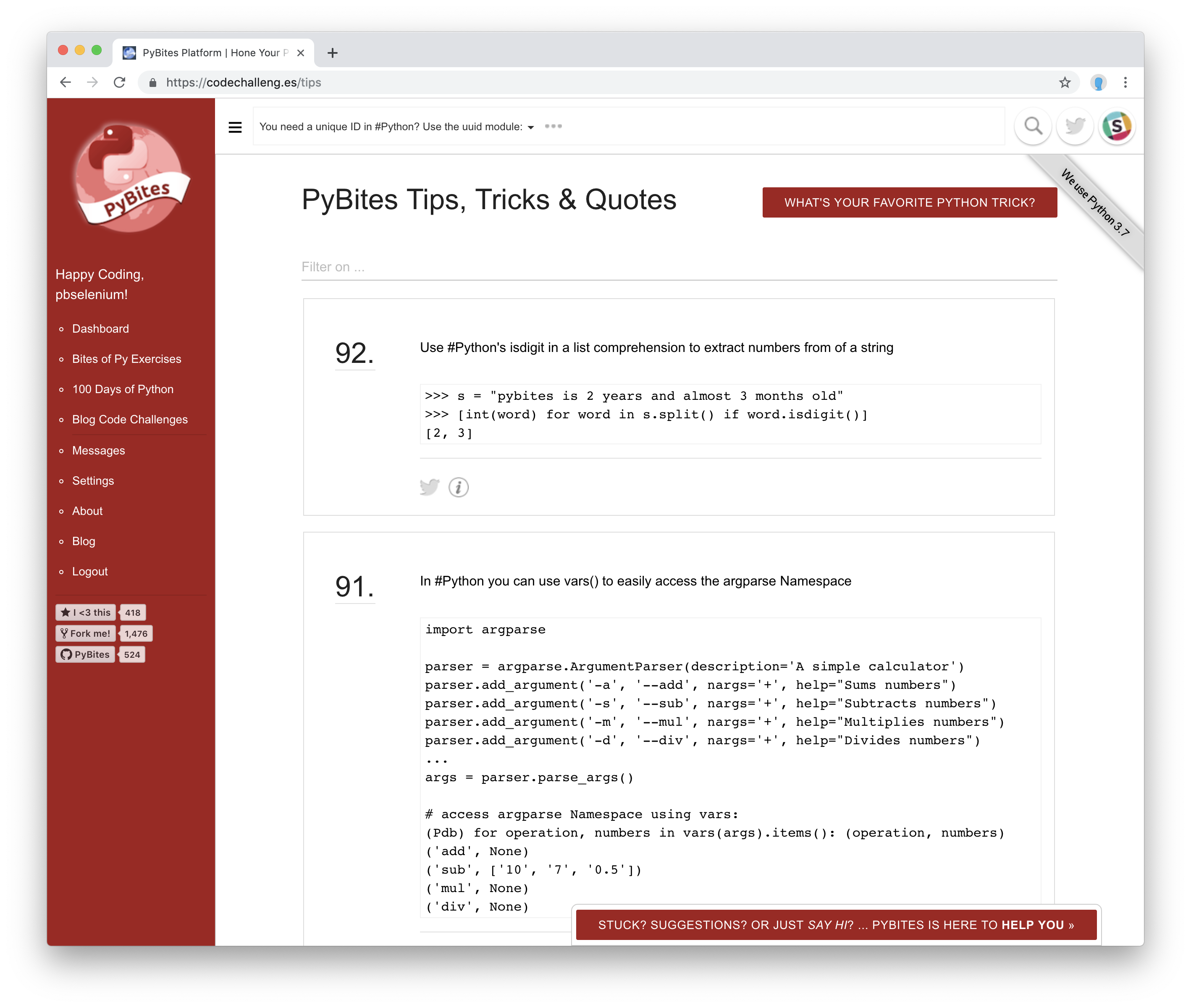The height and width of the screenshot is (1008, 1191).
Task: Navigate to Bites of Py Exercises
Action: [x=126, y=359]
